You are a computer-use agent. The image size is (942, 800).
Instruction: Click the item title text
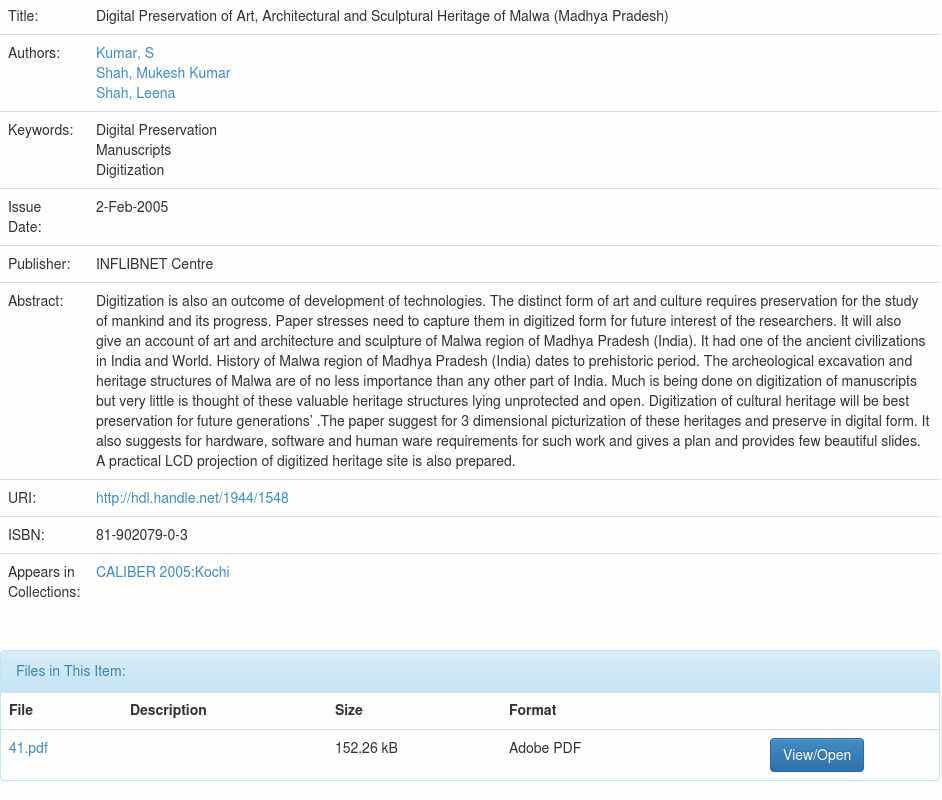tap(381, 16)
